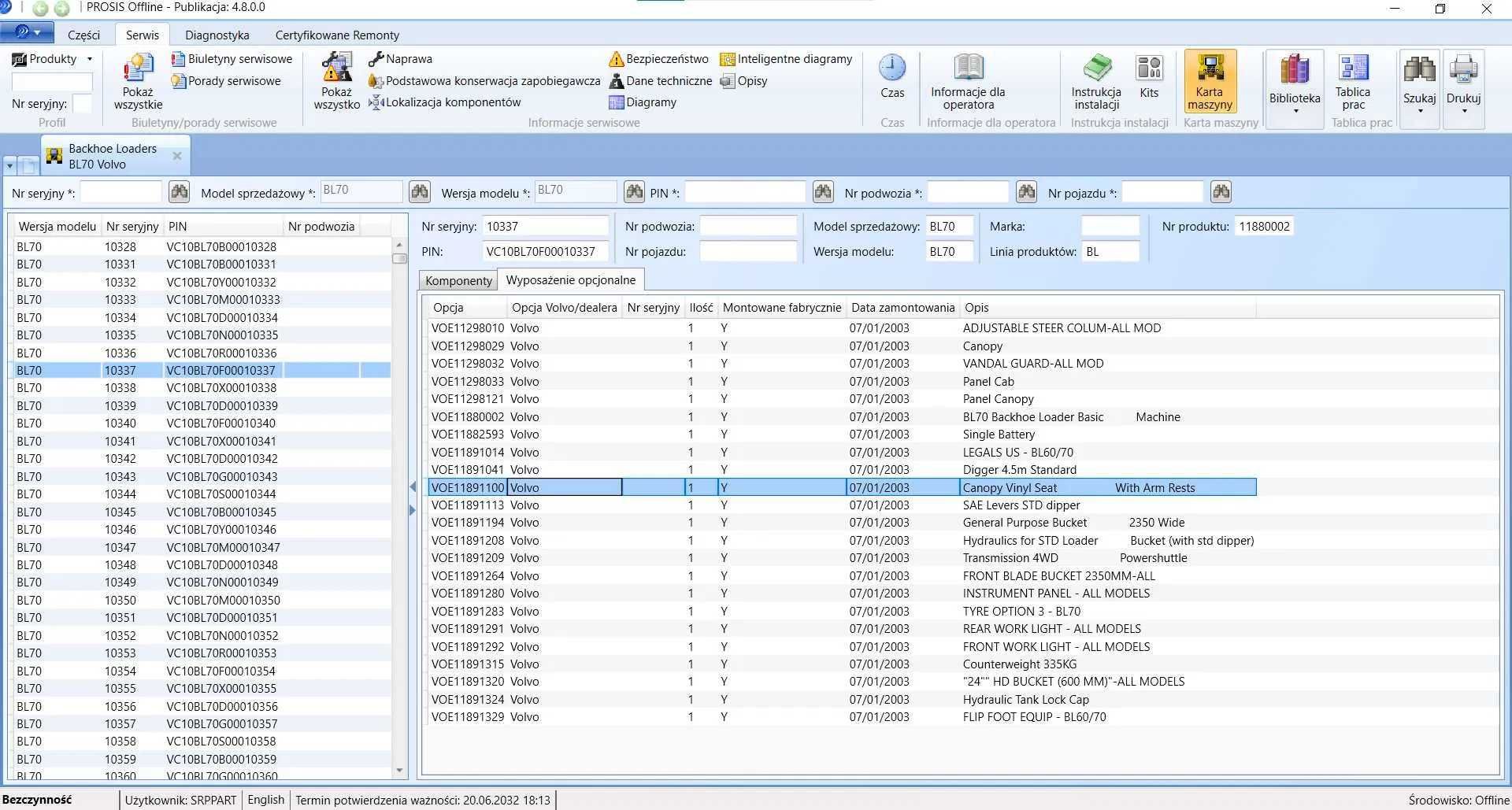Sort by Wersja modelu column header

coord(57,227)
